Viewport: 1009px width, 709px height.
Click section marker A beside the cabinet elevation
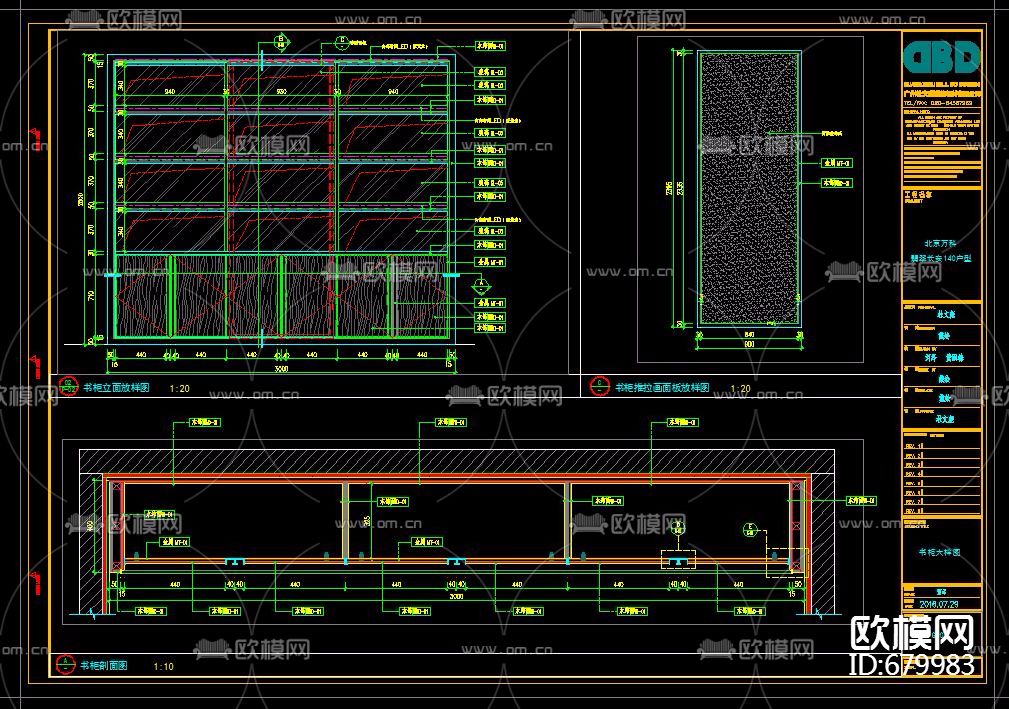479,283
